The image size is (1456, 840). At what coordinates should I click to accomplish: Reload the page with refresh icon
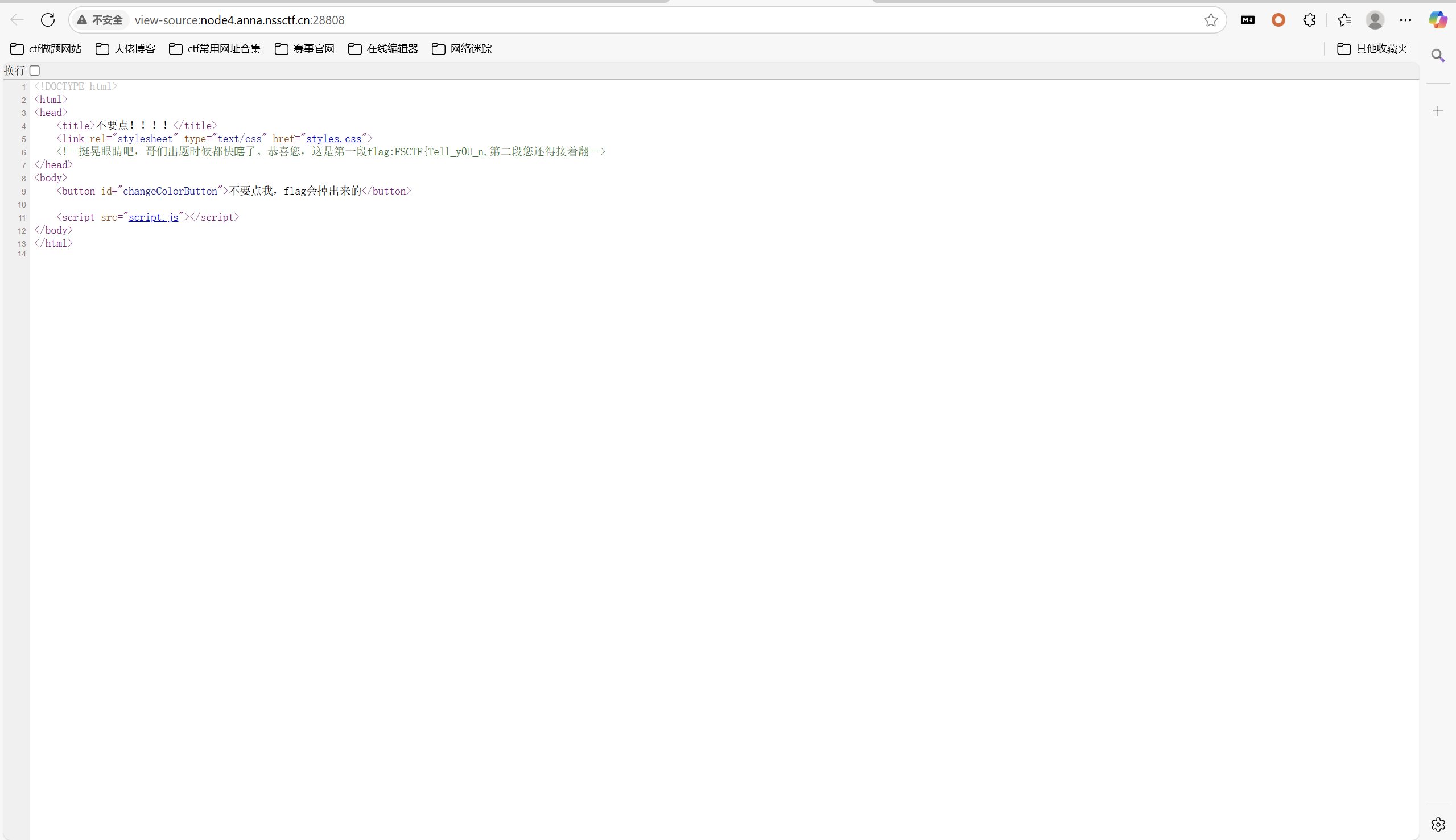(x=48, y=20)
